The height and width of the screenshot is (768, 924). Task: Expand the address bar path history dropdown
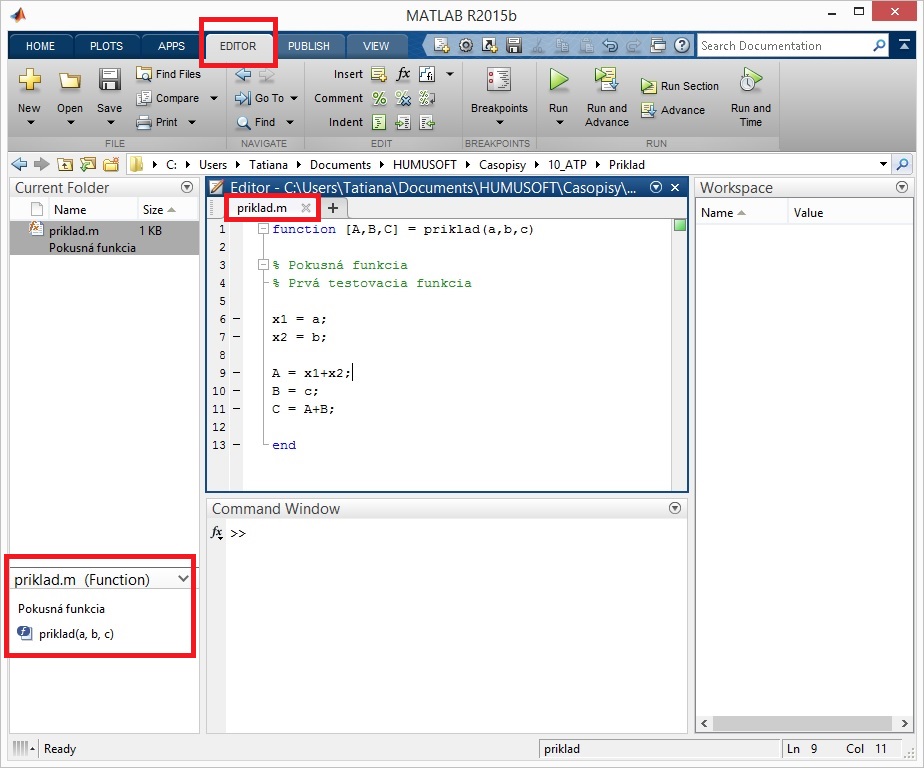click(x=883, y=164)
